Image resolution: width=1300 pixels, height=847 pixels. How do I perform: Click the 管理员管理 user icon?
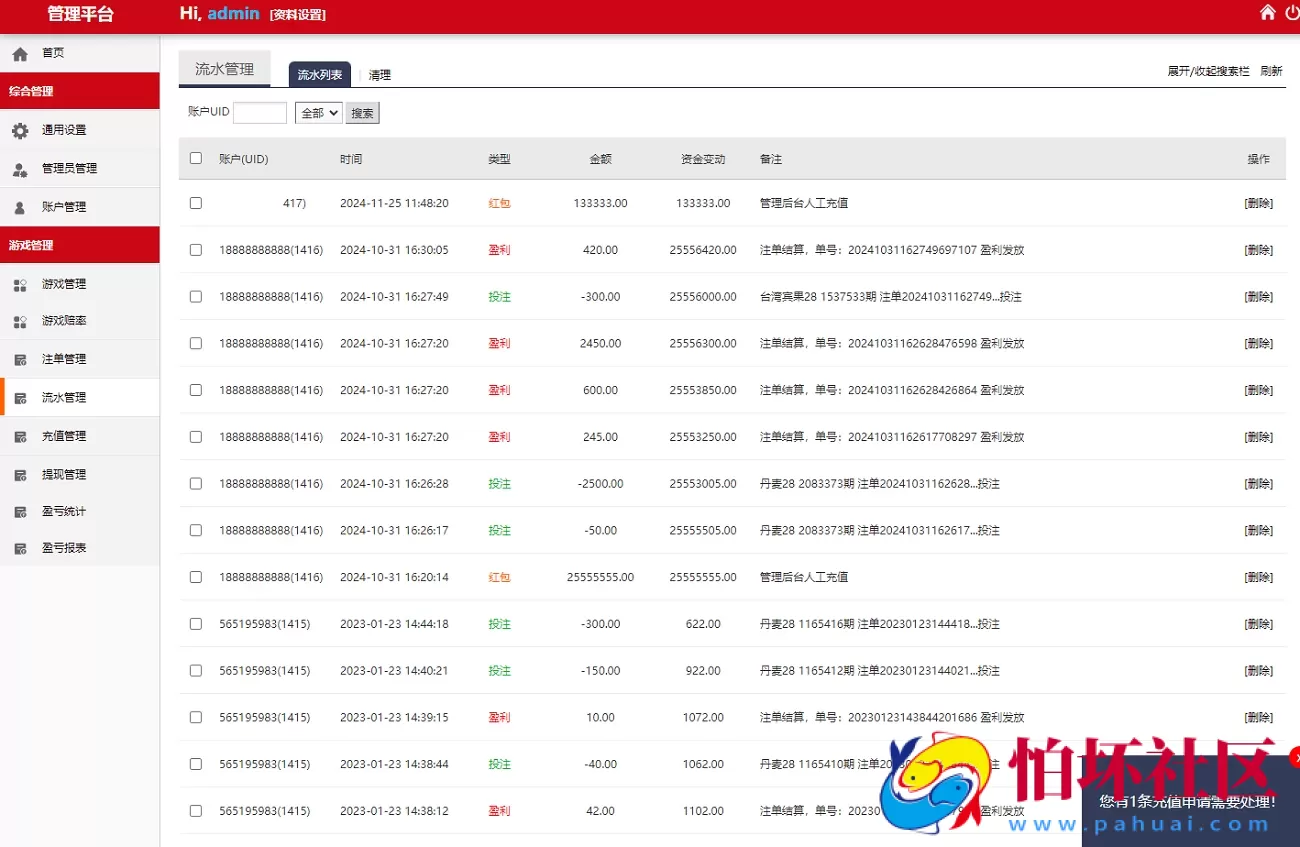pos(20,169)
